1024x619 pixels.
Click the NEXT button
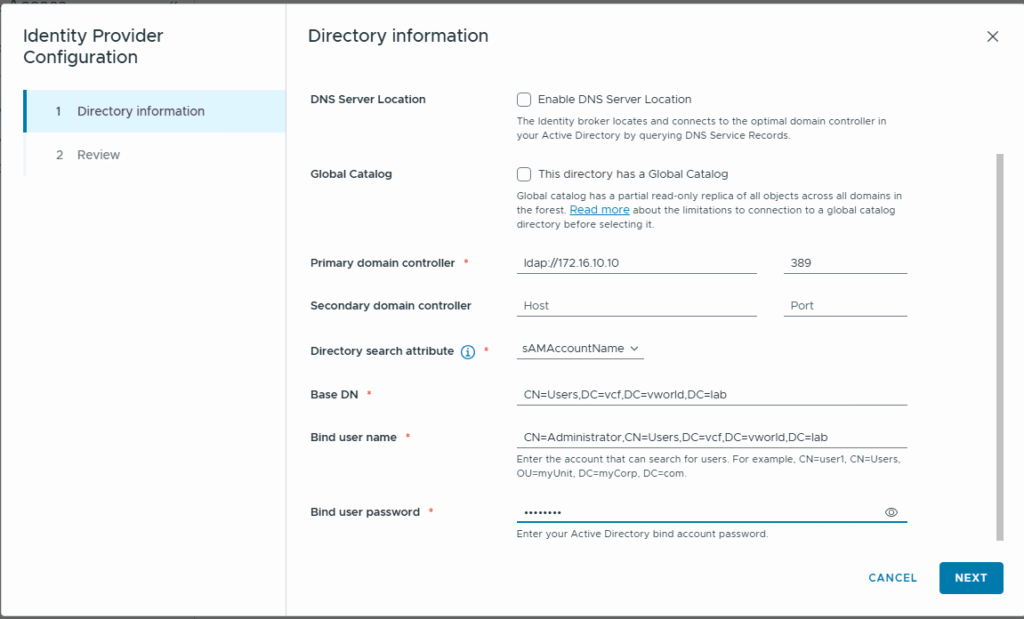tap(970, 578)
